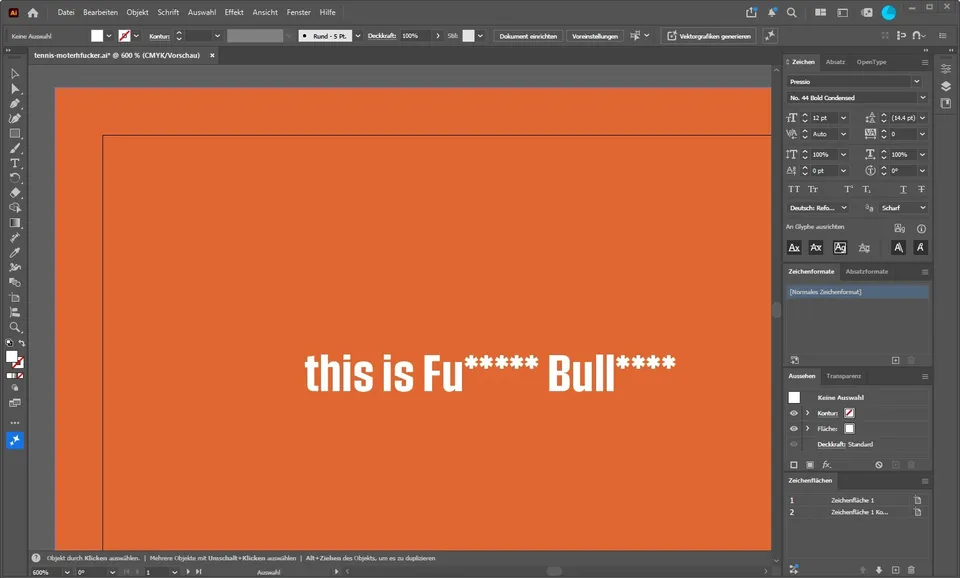Open the 600% zoom level dropdown
Viewport: 960px width, 578px height.
(x=66, y=572)
